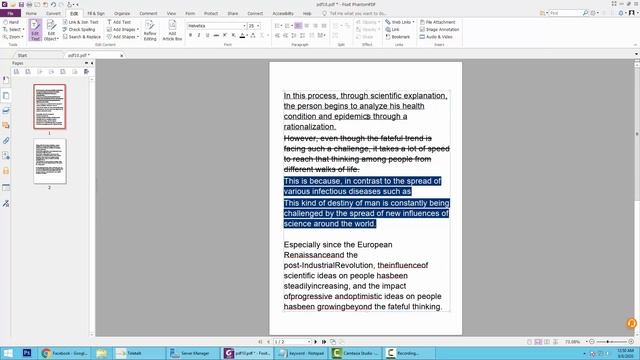Screen dimensions: 640x360
Task: Switch to the Home ribbon tab
Action: pyautogui.click(x=31, y=13)
